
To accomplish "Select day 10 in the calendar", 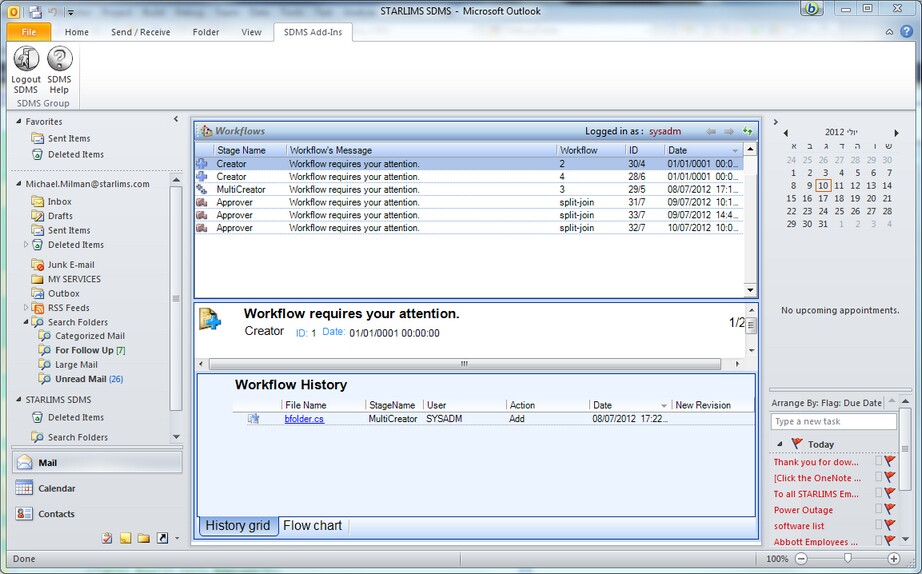I will [823, 186].
